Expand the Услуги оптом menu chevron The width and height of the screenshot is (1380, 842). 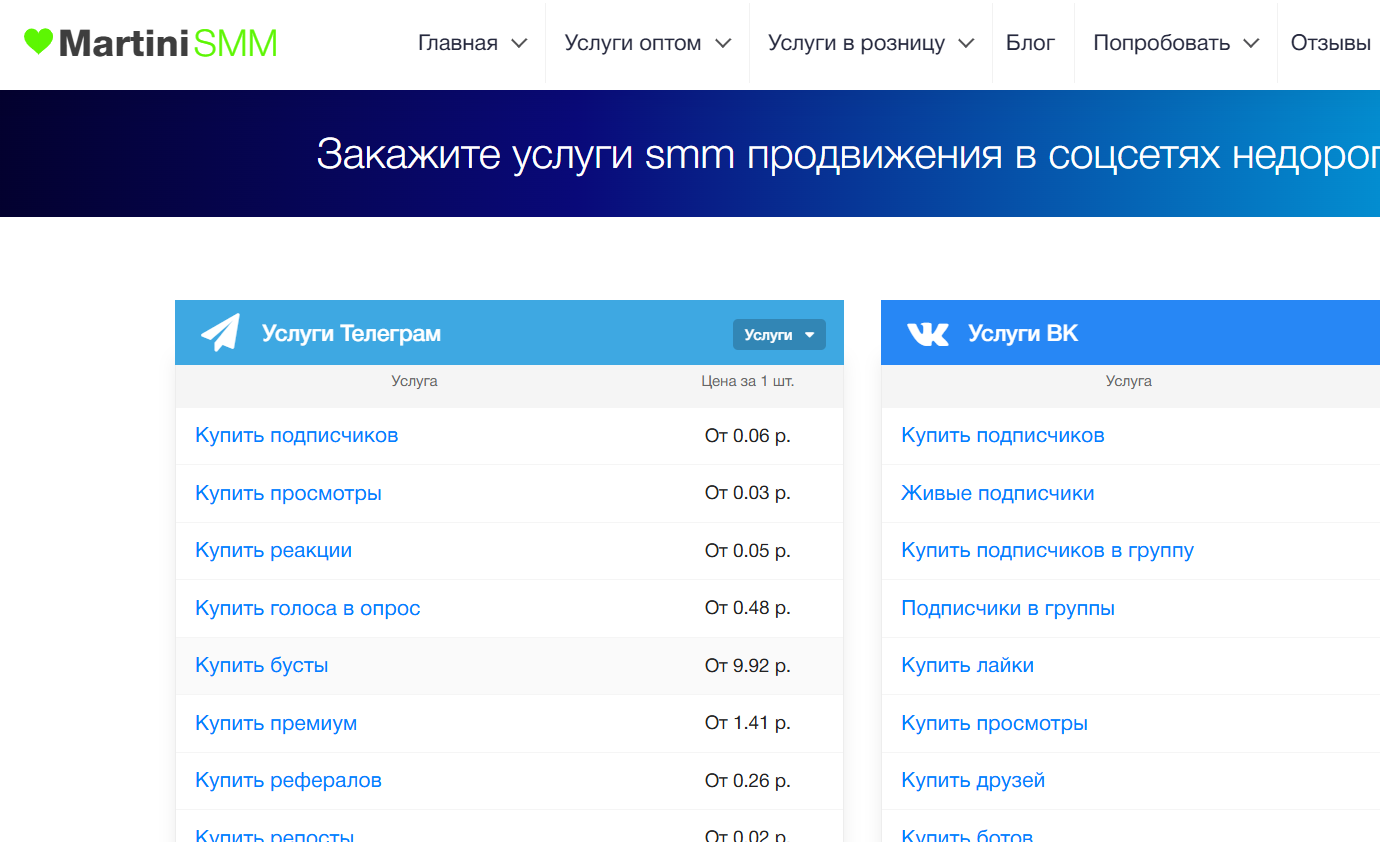[x=723, y=43]
